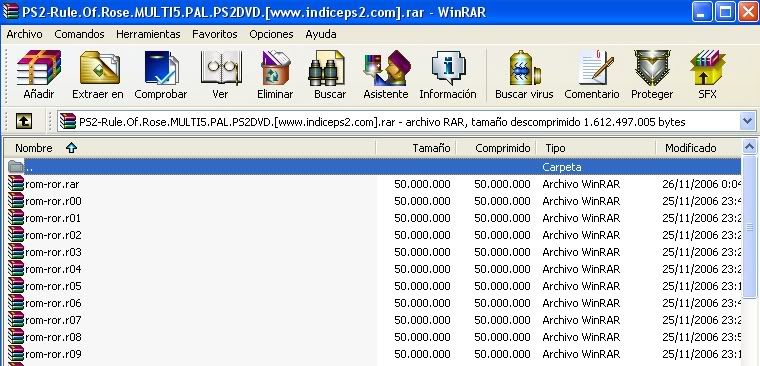Click the rom-ror.r00 file icon

coord(16,201)
